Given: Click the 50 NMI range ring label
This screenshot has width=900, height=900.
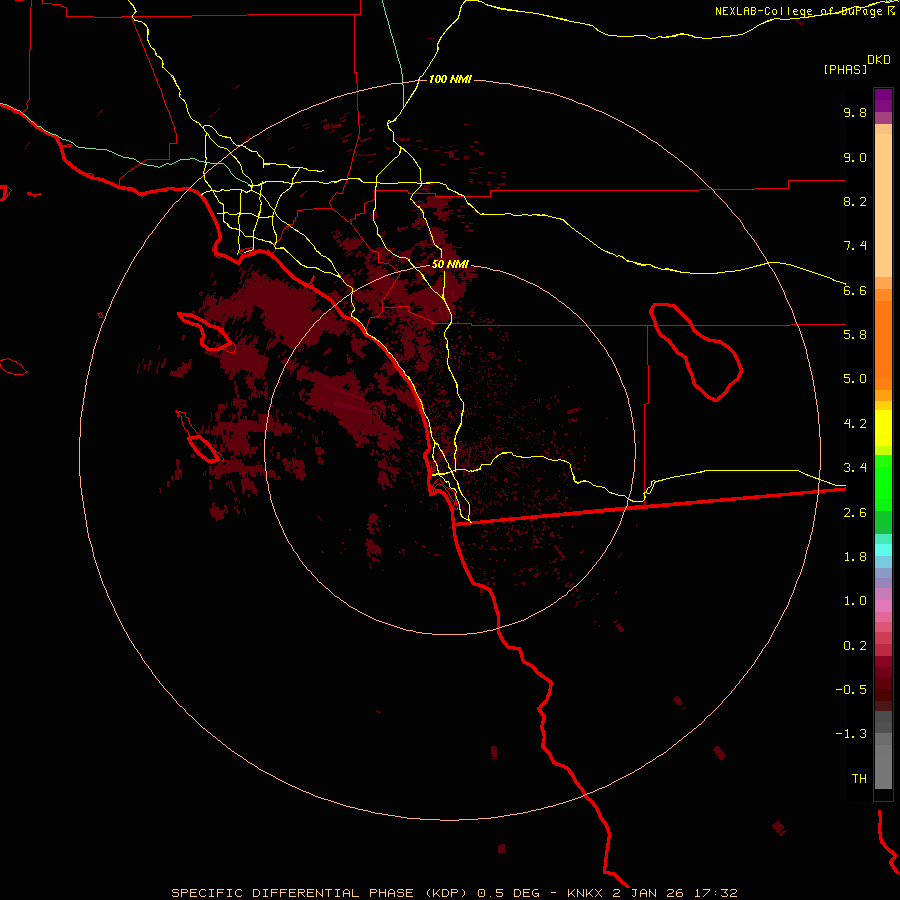Looking at the screenshot, I should coord(450,264).
